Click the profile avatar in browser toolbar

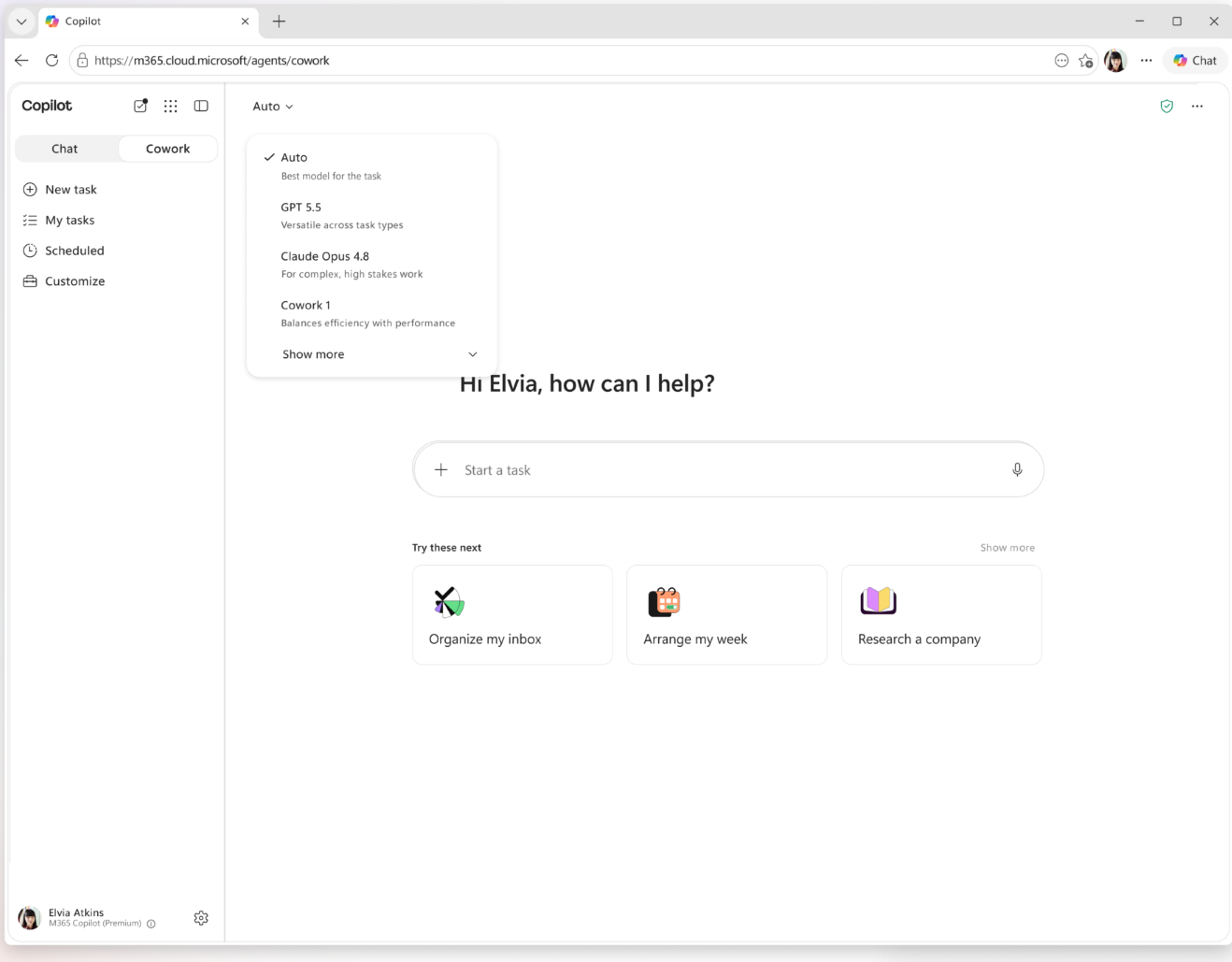pyautogui.click(x=1115, y=61)
